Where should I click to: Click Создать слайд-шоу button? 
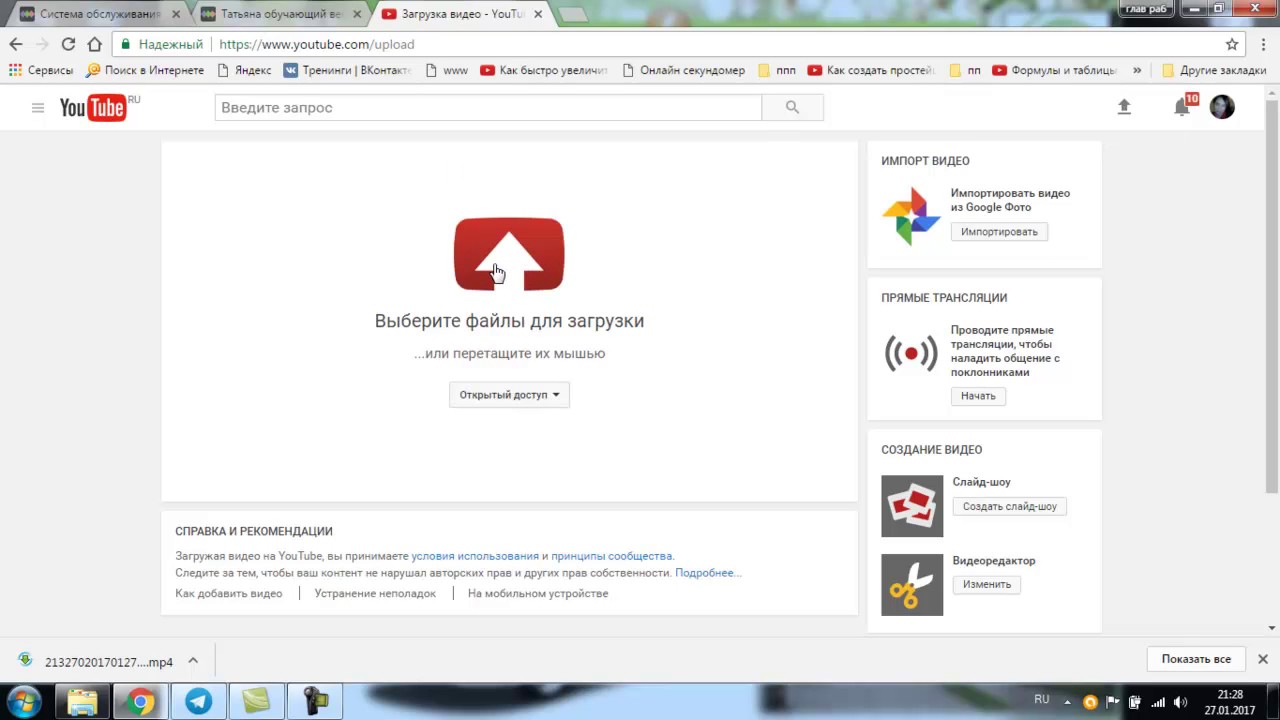pyautogui.click(x=1009, y=507)
